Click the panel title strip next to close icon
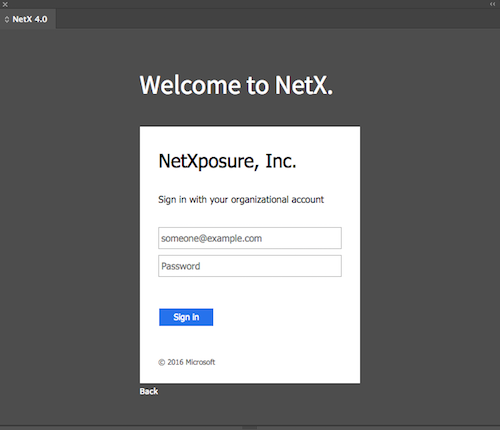 (248, 4)
